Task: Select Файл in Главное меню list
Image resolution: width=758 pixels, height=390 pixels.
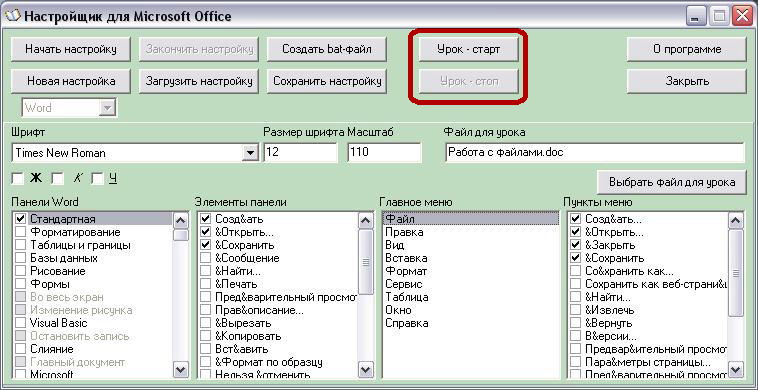Action: (x=470, y=219)
